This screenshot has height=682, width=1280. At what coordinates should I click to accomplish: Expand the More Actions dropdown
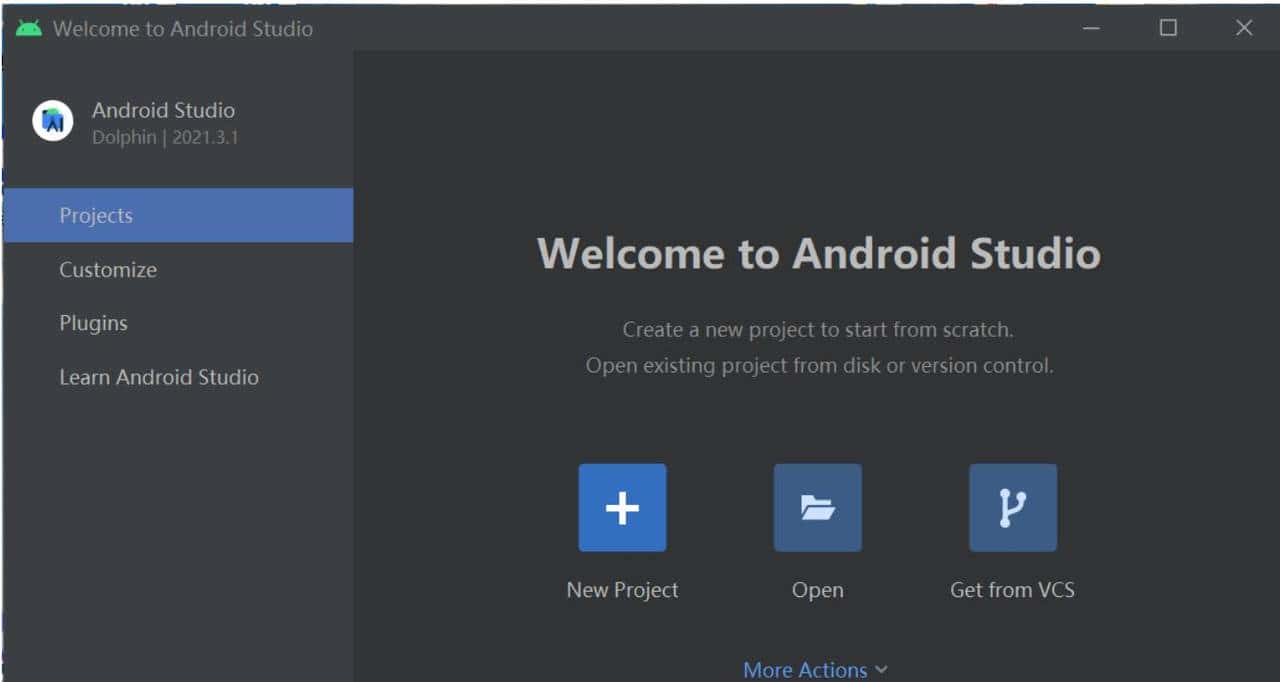coord(815,669)
